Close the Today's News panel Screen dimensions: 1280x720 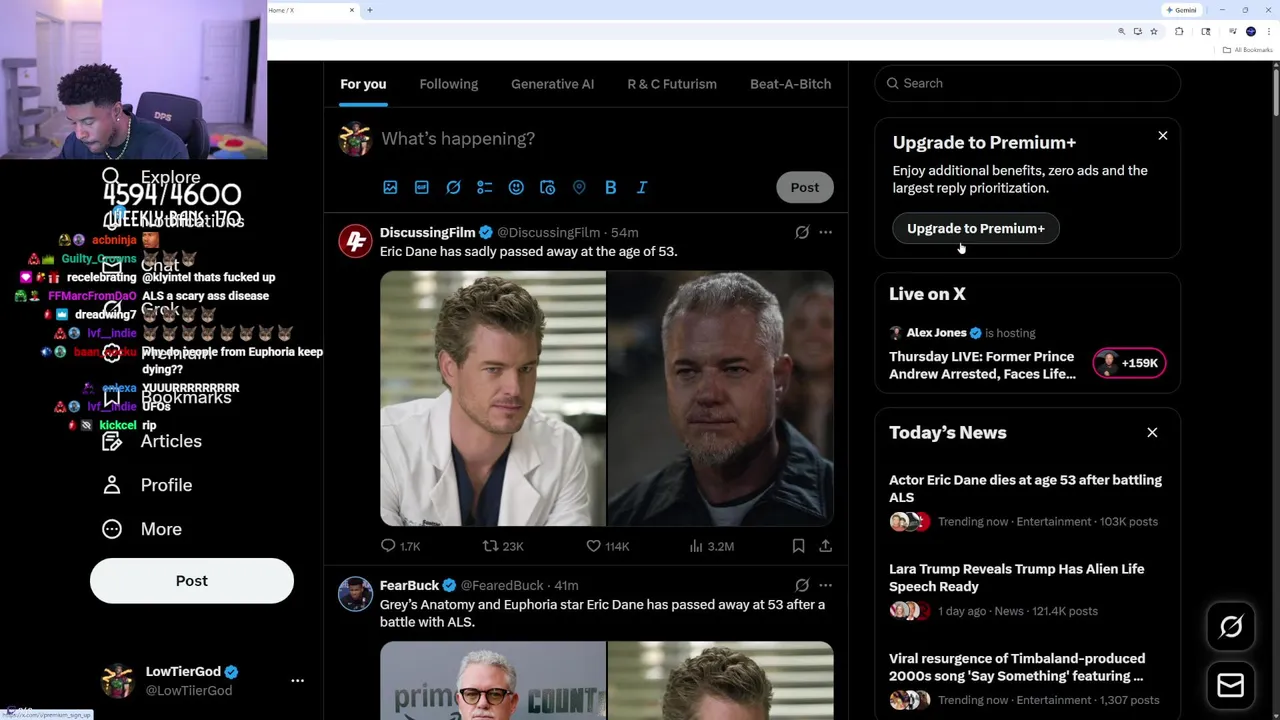1152,433
